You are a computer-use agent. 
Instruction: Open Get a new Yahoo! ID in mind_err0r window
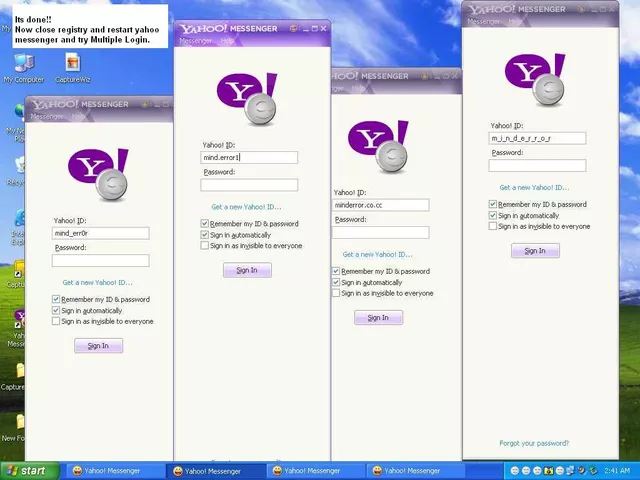98,282
